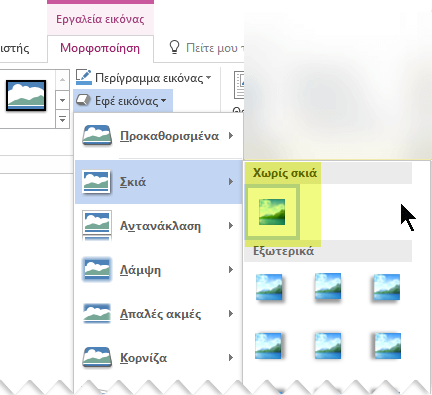
Task: Open the Κορνίζα submenu
Action: coord(158,358)
